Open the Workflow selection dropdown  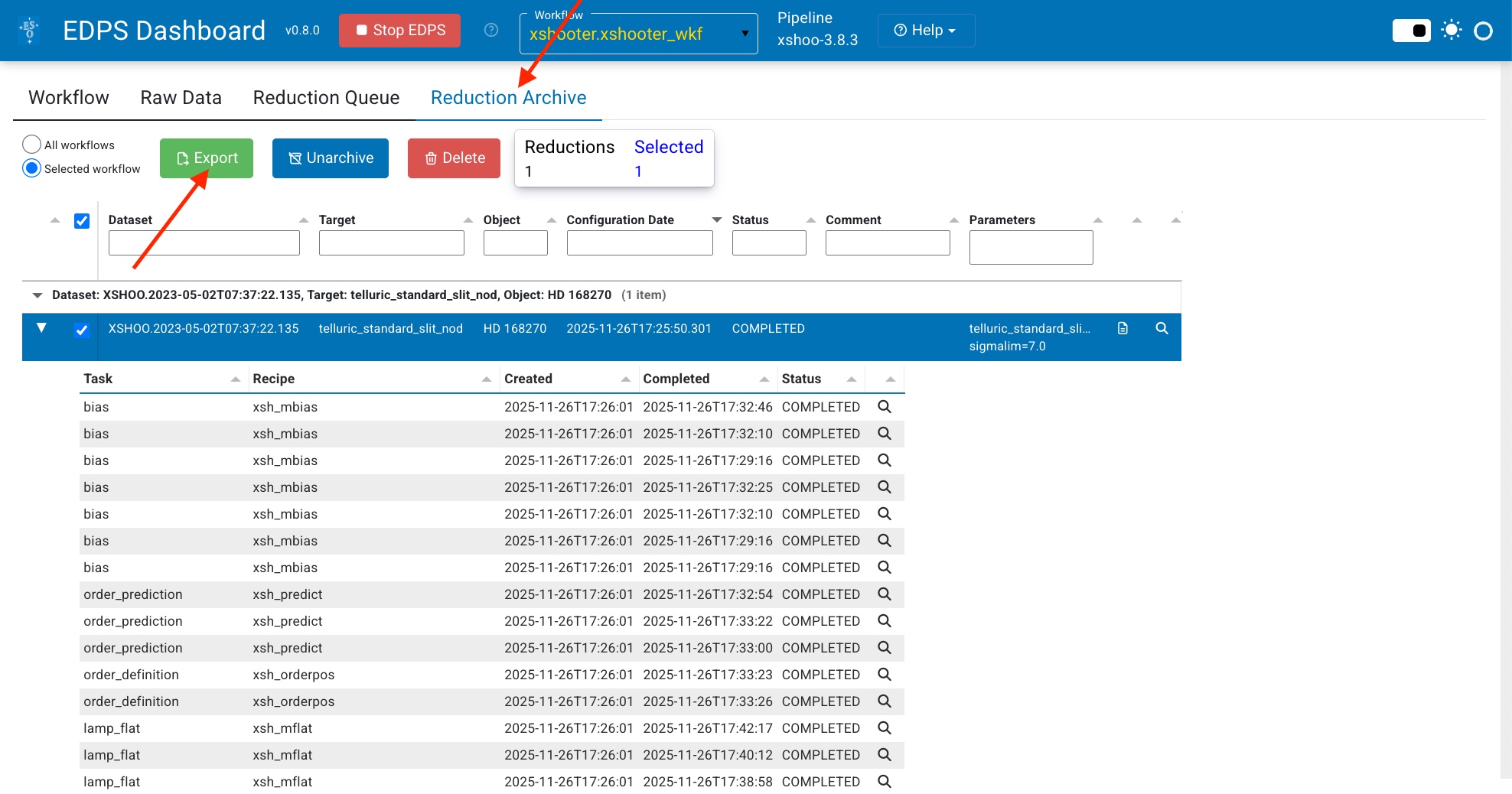click(638, 34)
